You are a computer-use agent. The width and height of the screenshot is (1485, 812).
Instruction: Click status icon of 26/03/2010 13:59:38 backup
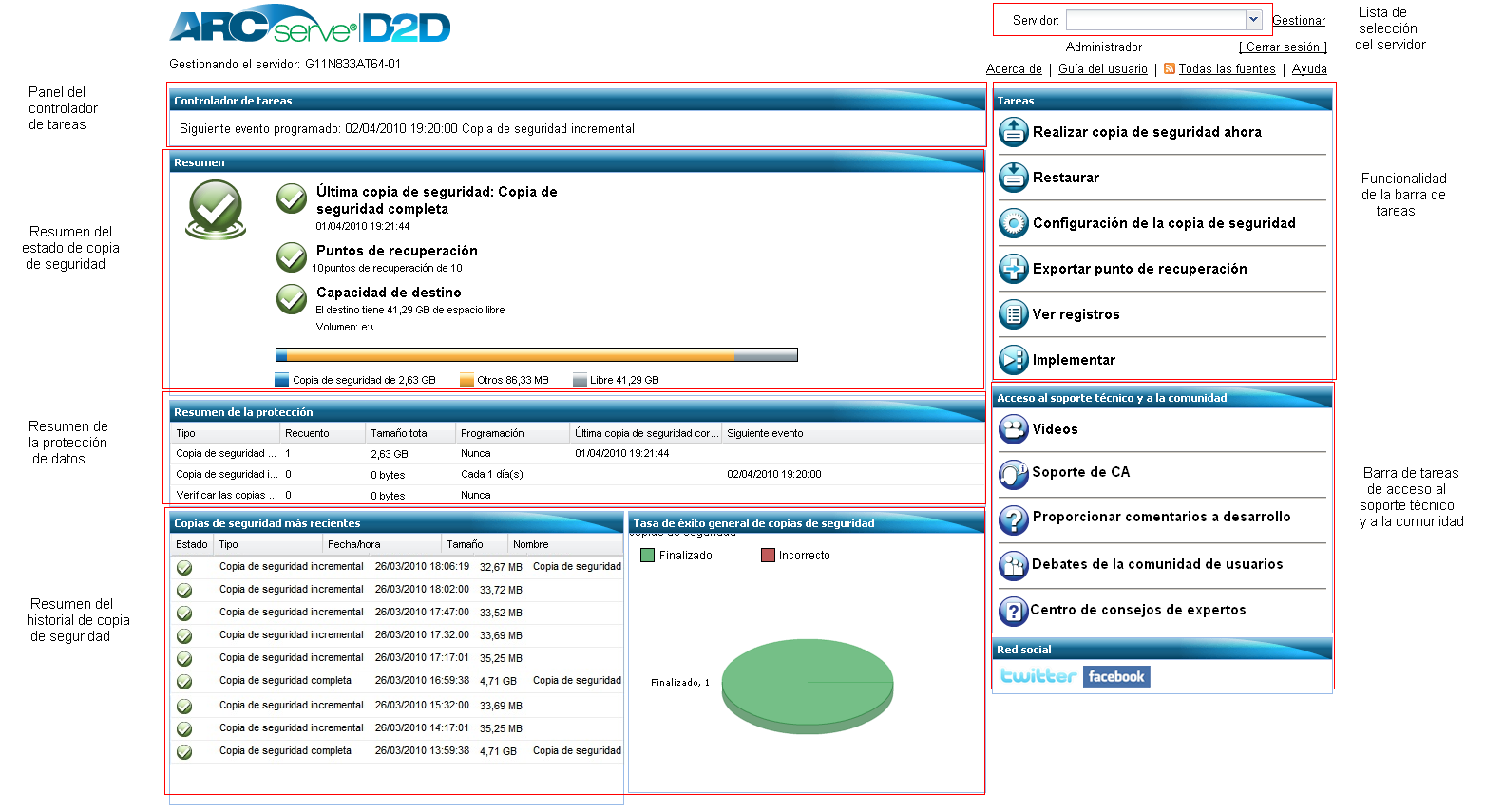coord(184,752)
